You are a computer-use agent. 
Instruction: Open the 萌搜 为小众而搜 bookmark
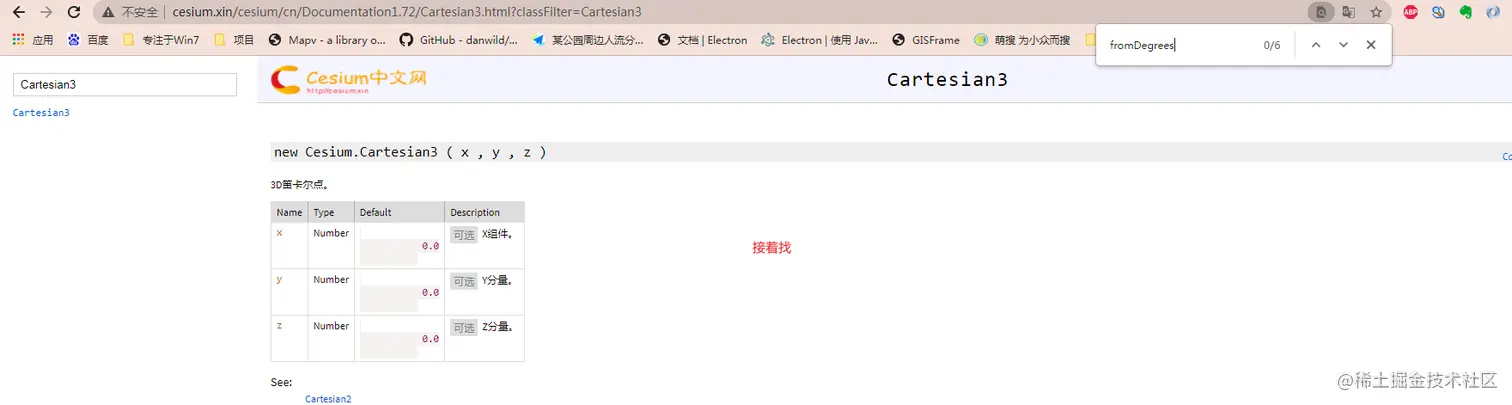pyautogui.click(x=1021, y=40)
